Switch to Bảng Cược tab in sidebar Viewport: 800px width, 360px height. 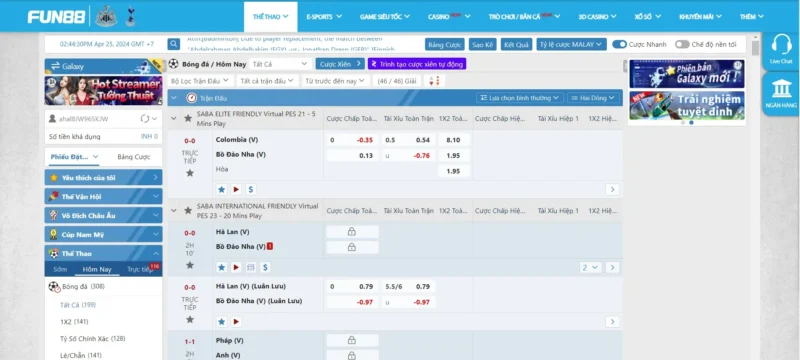click(x=134, y=157)
